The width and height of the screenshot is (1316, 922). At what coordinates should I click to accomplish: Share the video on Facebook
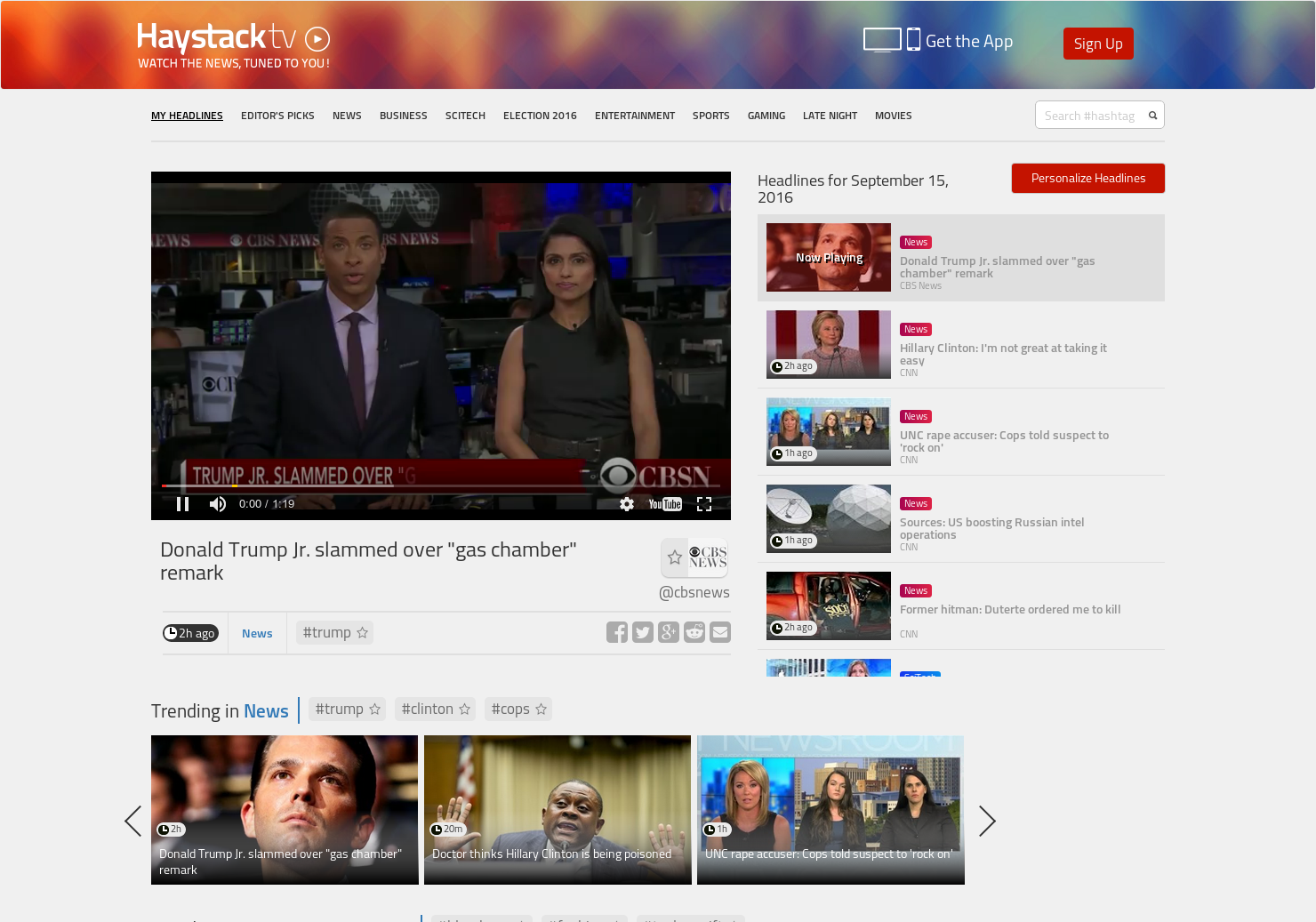(x=617, y=631)
